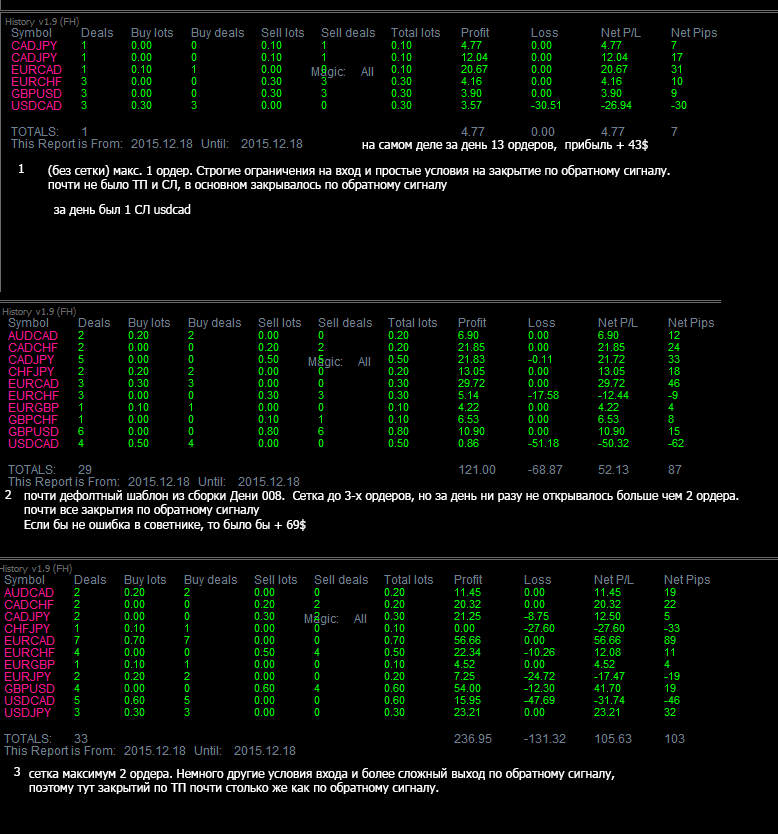Viewport: 778px width, 834px height.
Task: Select the Buy lots header in the middle report
Action: tap(149, 323)
